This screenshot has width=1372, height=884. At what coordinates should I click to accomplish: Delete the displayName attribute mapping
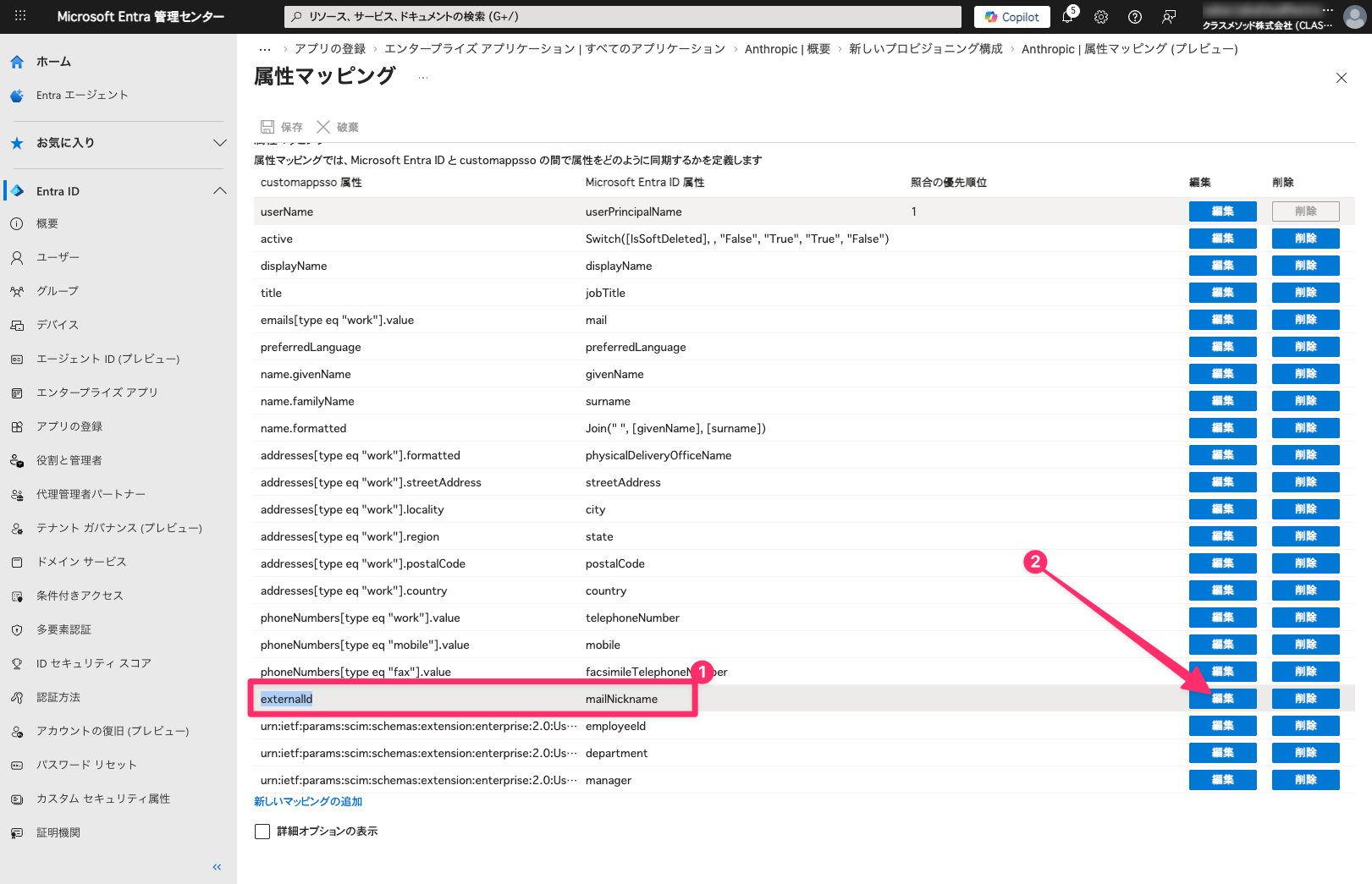click(x=1305, y=266)
